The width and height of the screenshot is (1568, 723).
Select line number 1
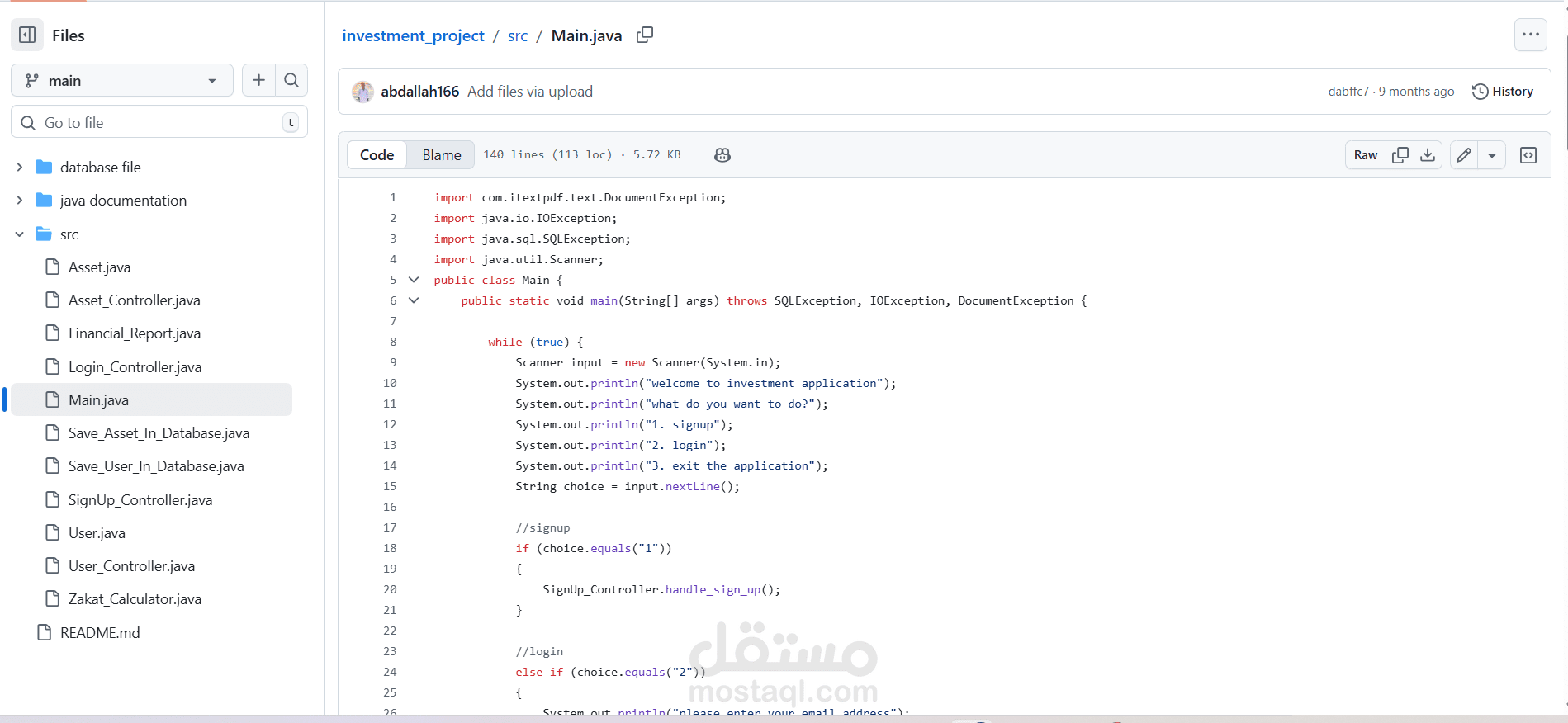point(393,197)
